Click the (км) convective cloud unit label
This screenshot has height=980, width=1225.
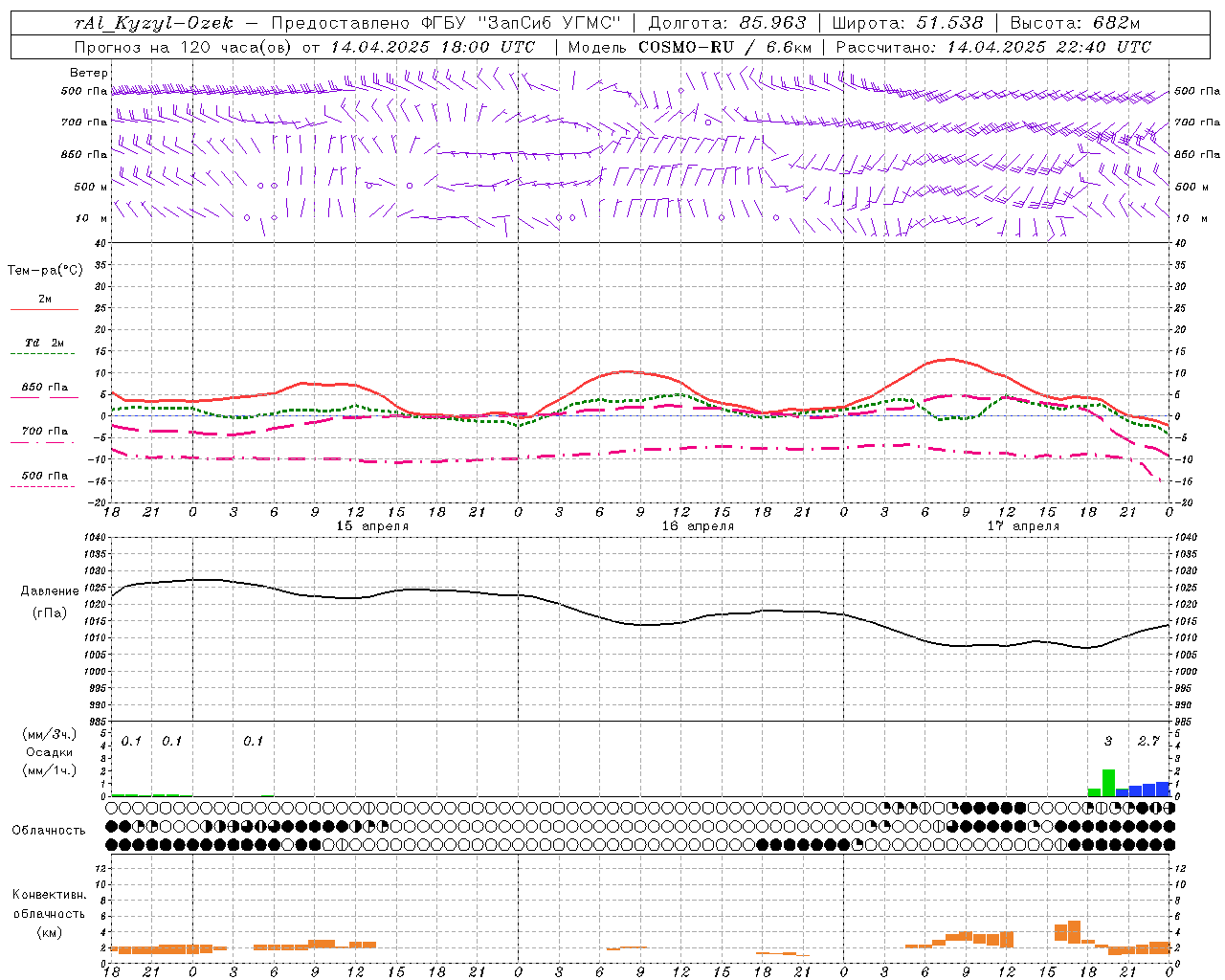(x=49, y=931)
